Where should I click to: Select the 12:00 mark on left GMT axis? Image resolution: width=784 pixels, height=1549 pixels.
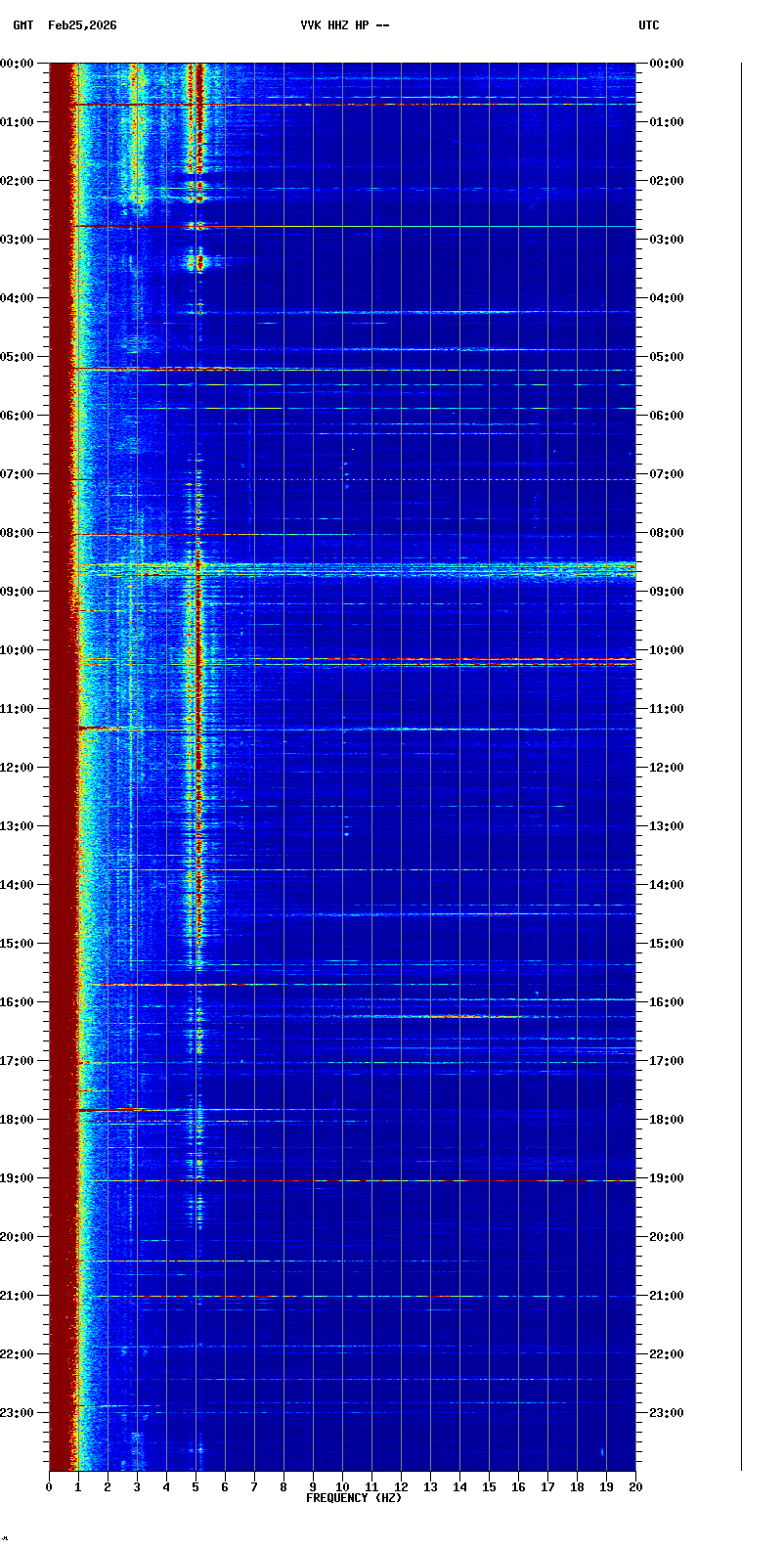20,768
